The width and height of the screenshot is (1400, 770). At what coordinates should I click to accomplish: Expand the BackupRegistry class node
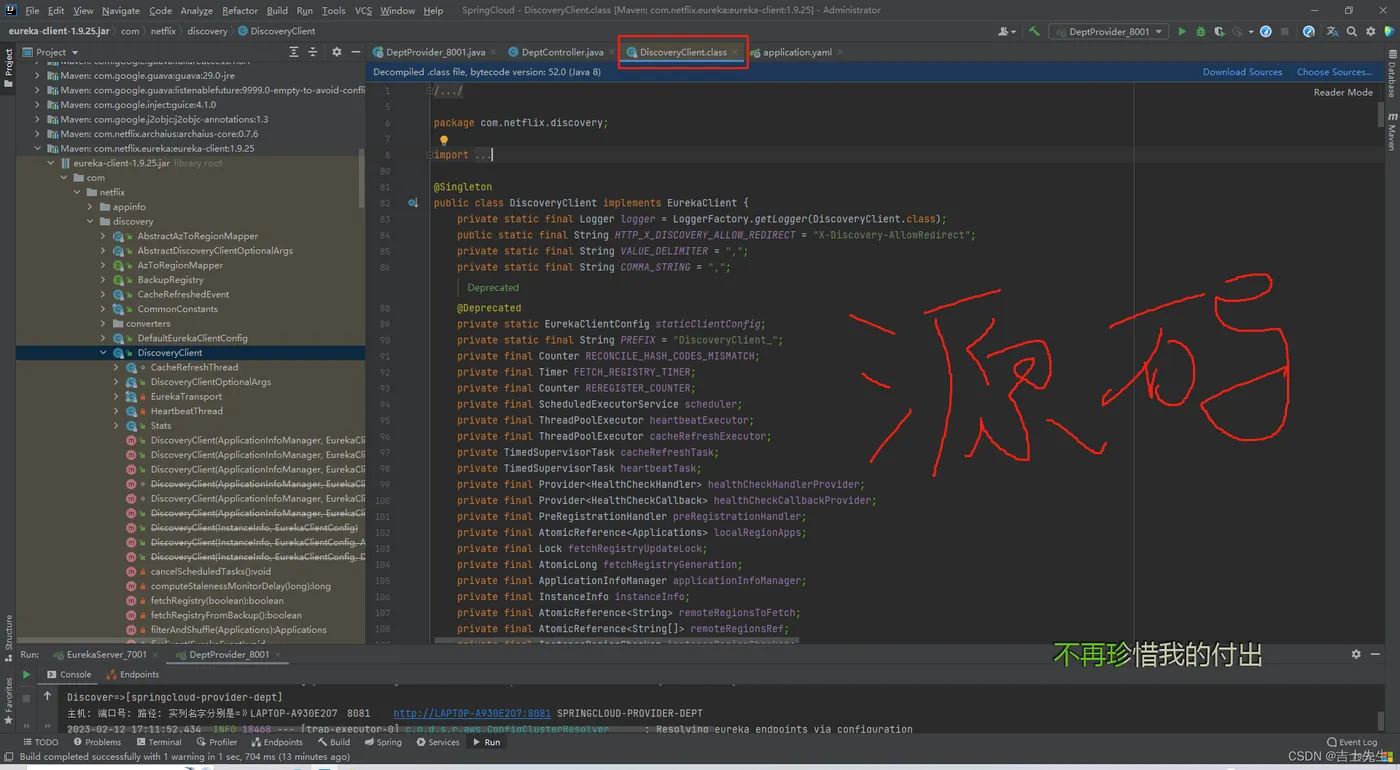pyautogui.click(x=103, y=280)
